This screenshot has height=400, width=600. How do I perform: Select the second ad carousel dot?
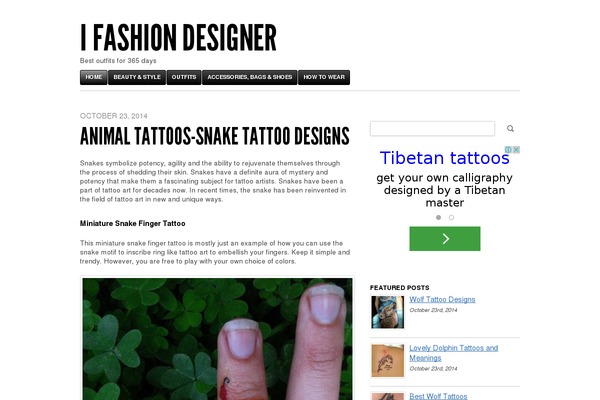(x=452, y=217)
